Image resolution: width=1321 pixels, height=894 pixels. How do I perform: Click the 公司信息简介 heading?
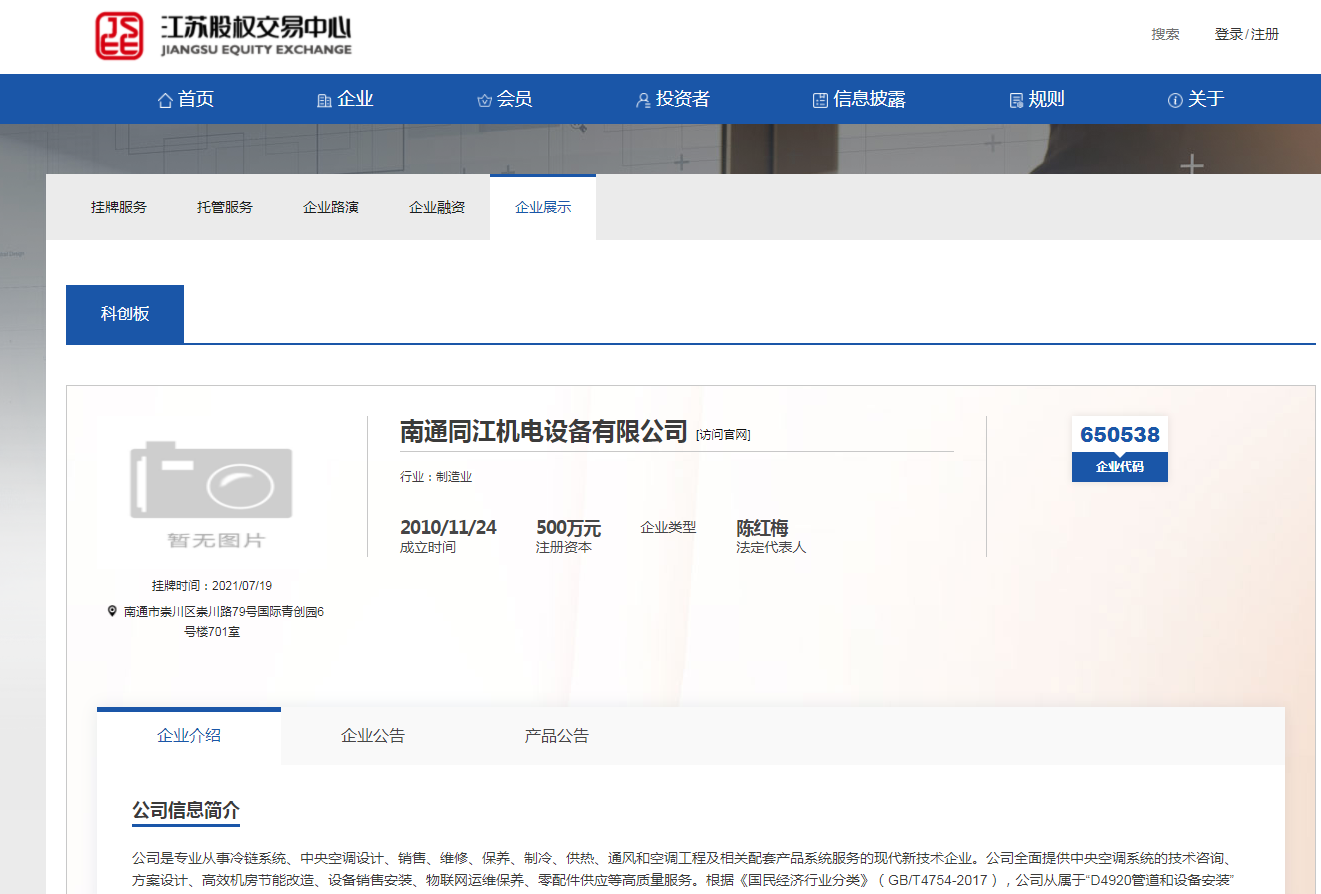tap(186, 811)
